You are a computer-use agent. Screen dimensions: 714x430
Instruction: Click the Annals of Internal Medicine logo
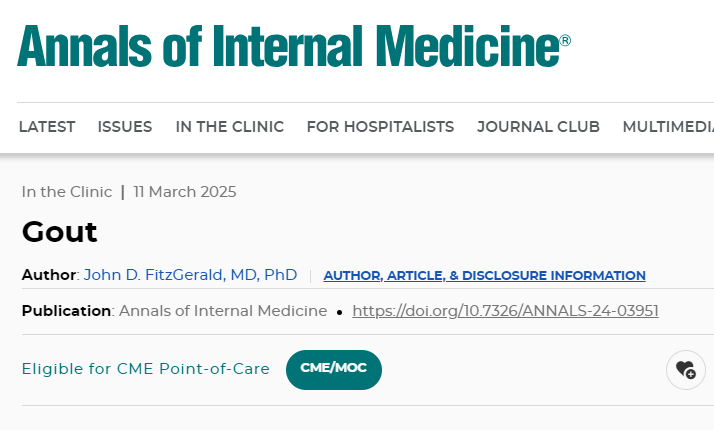coord(294,46)
